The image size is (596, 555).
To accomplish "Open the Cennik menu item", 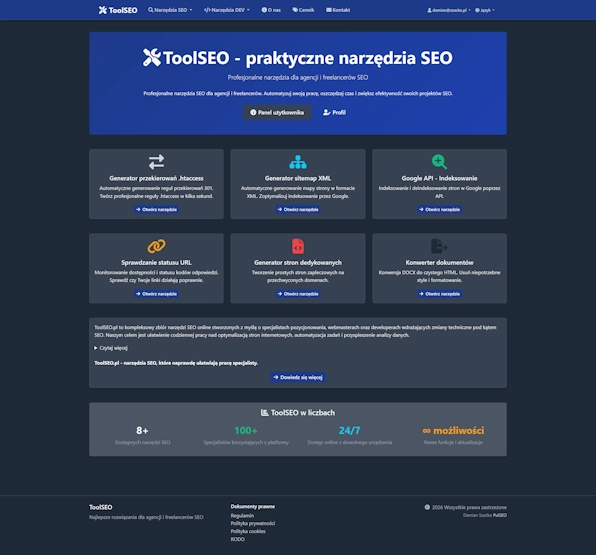I will pyautogui.click(x=303, y=10).
